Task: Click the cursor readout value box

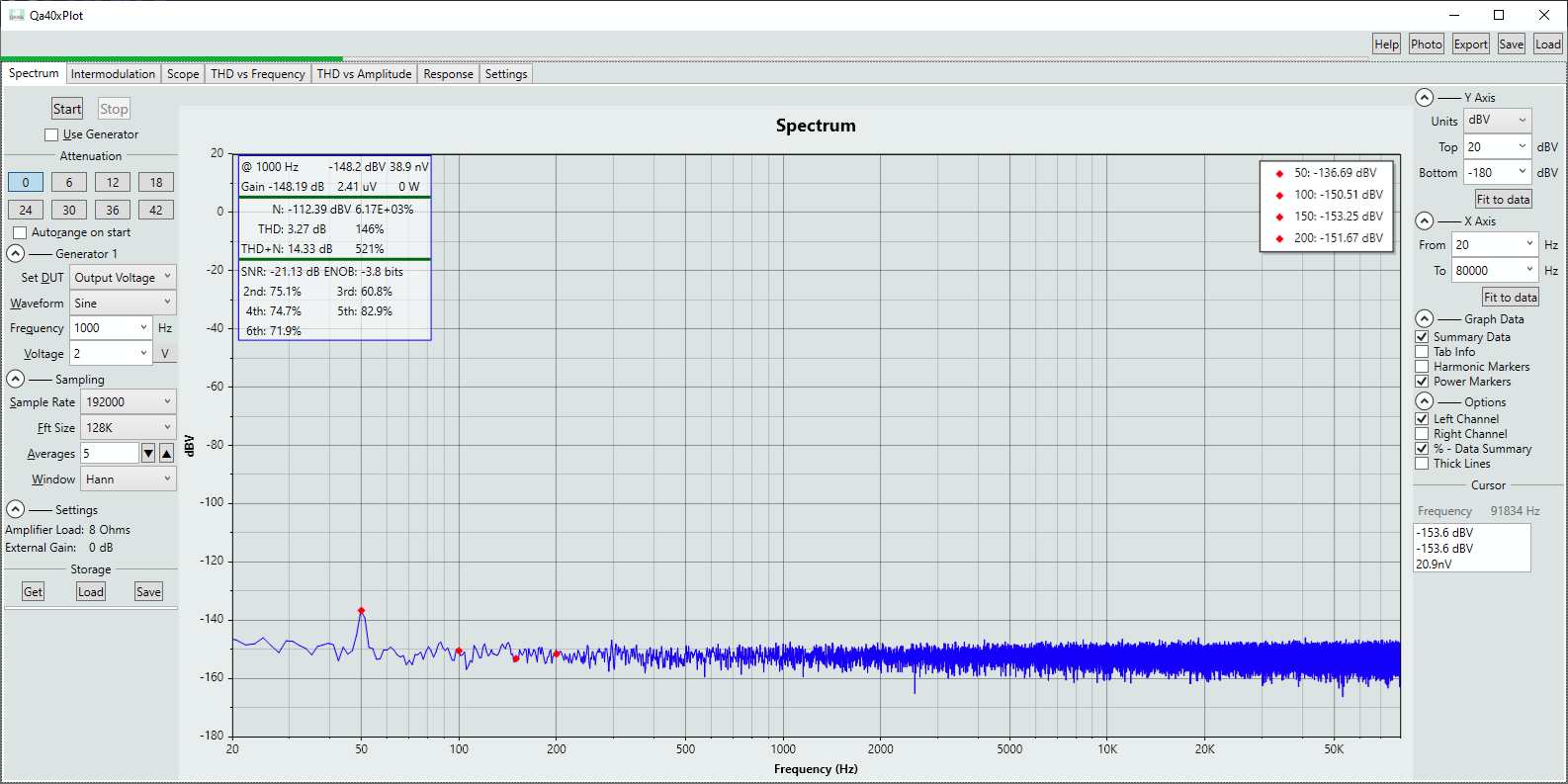Action: click(1472, 548)
